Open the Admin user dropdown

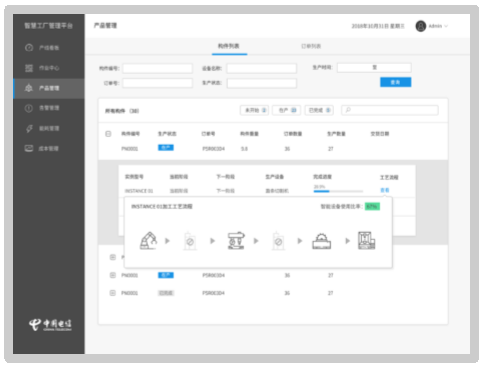pos(432,26)
